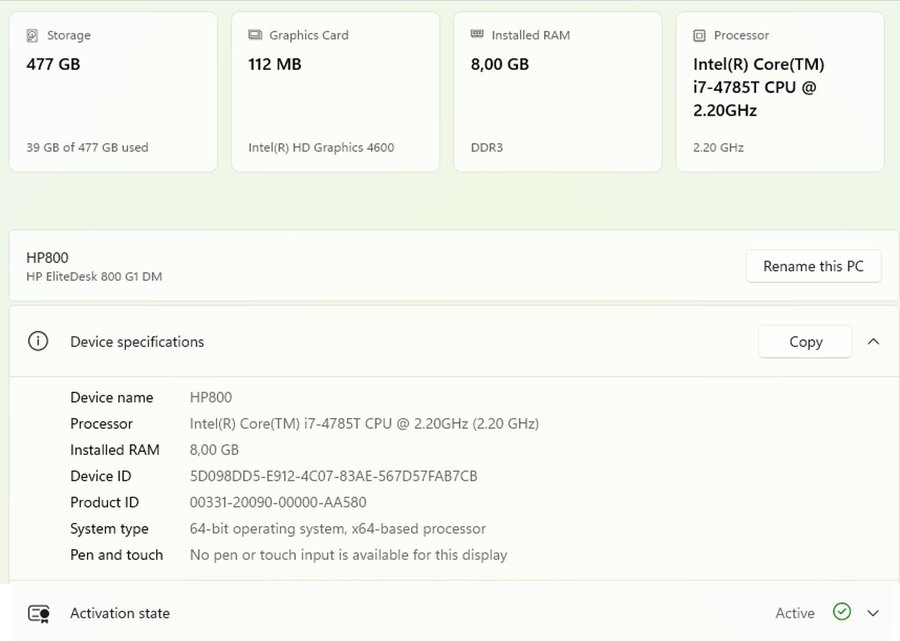Click the info icon beside Device specifications
The height and width of the screenshot is (641, 900).
pos(38,342)
